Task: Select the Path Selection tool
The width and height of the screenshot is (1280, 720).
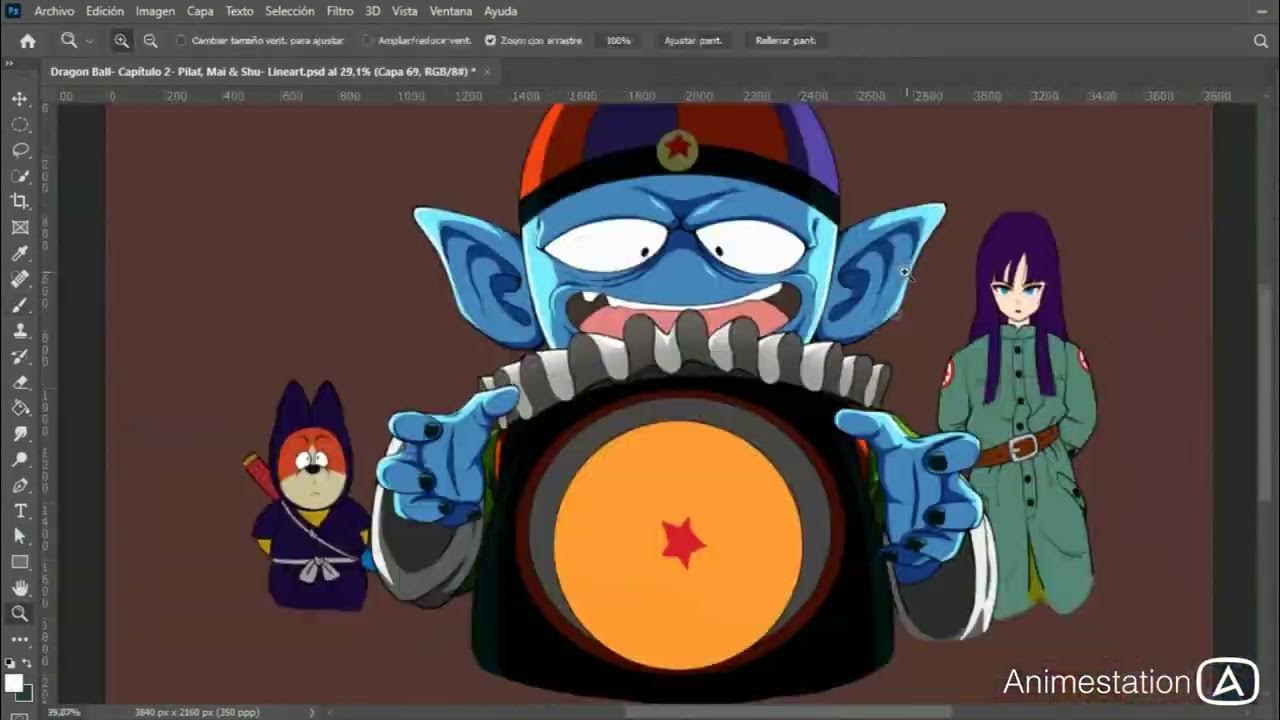Action: 20,537
